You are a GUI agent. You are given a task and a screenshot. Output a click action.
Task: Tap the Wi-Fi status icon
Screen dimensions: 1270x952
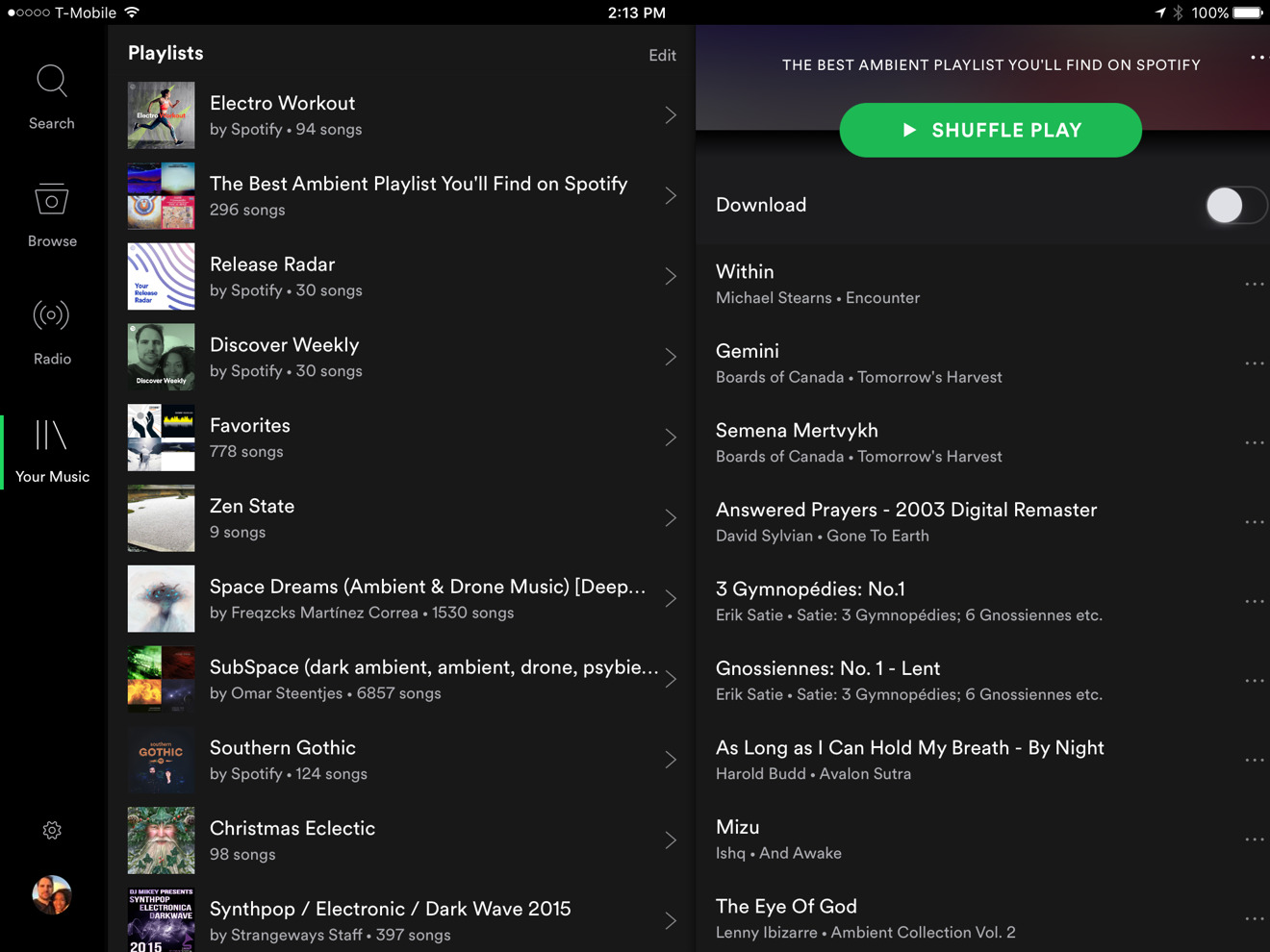coord(132,13)
